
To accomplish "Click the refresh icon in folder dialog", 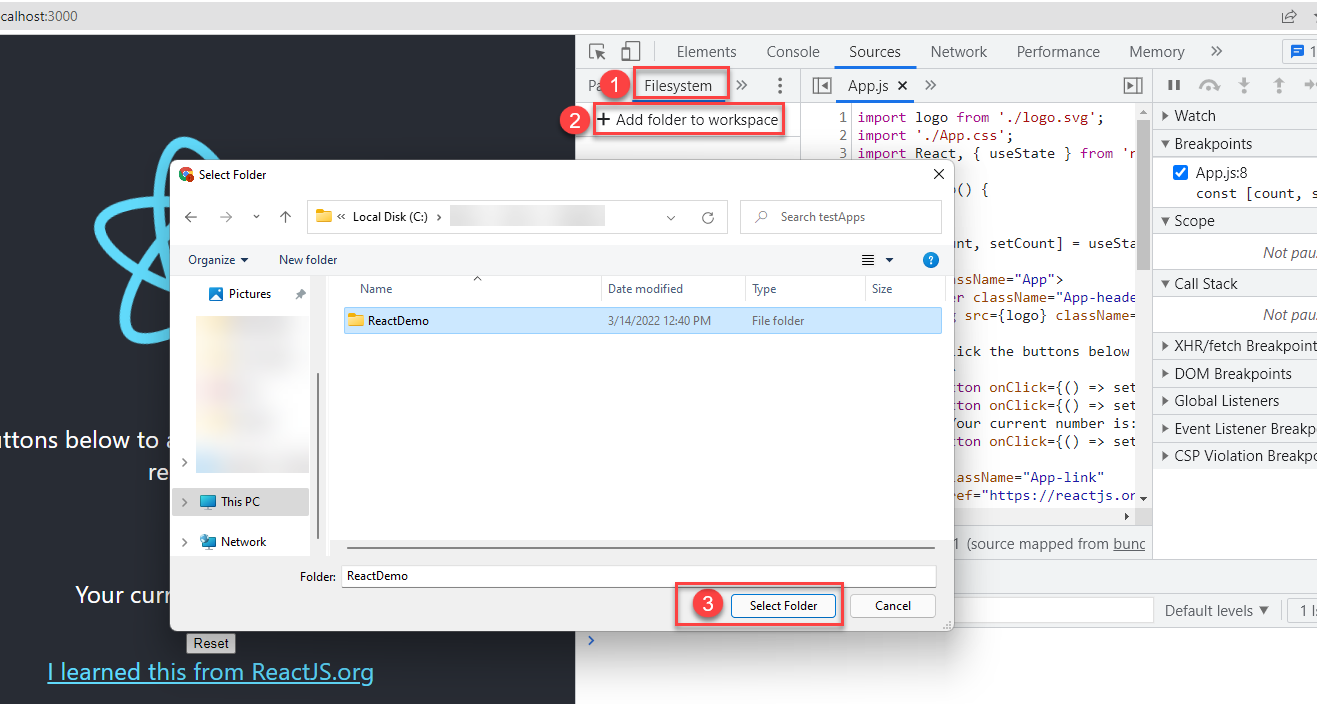I will point(708,217).
